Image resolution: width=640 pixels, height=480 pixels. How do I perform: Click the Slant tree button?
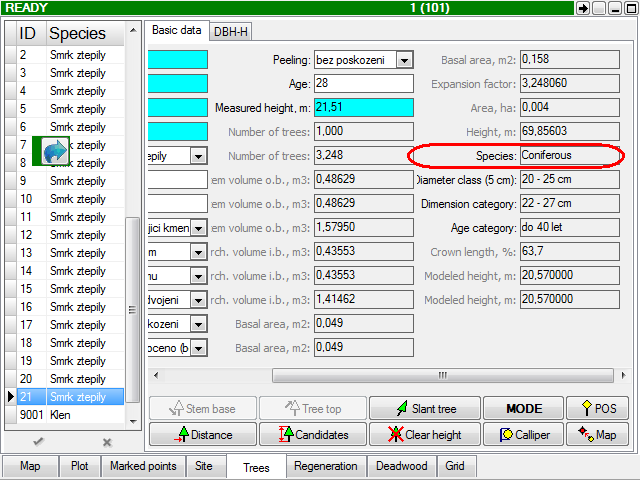click(x=423, y=408)
